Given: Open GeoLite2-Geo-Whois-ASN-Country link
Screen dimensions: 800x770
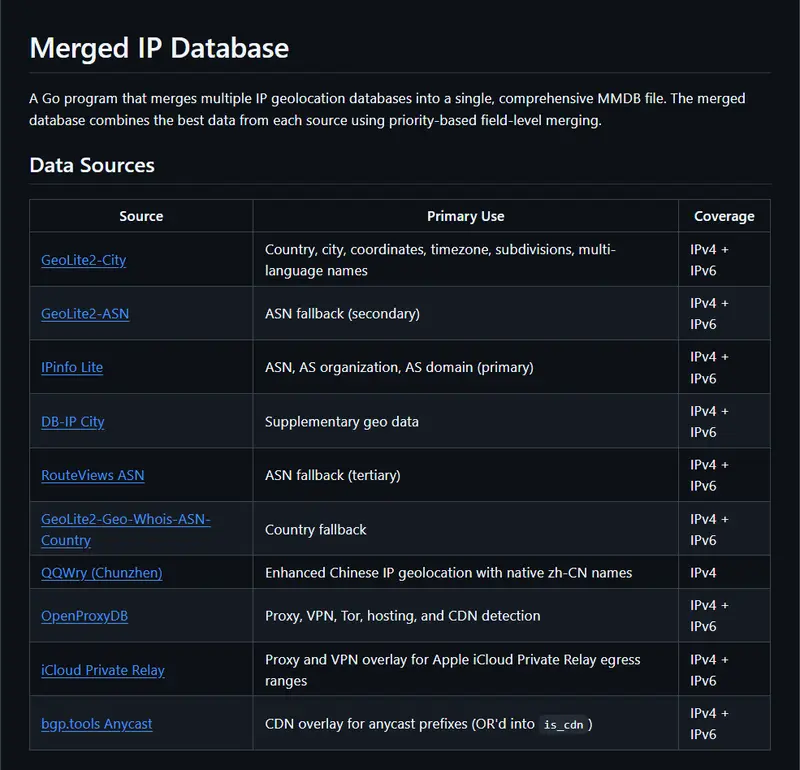Looking at the screenshot, I should point(126,530).
